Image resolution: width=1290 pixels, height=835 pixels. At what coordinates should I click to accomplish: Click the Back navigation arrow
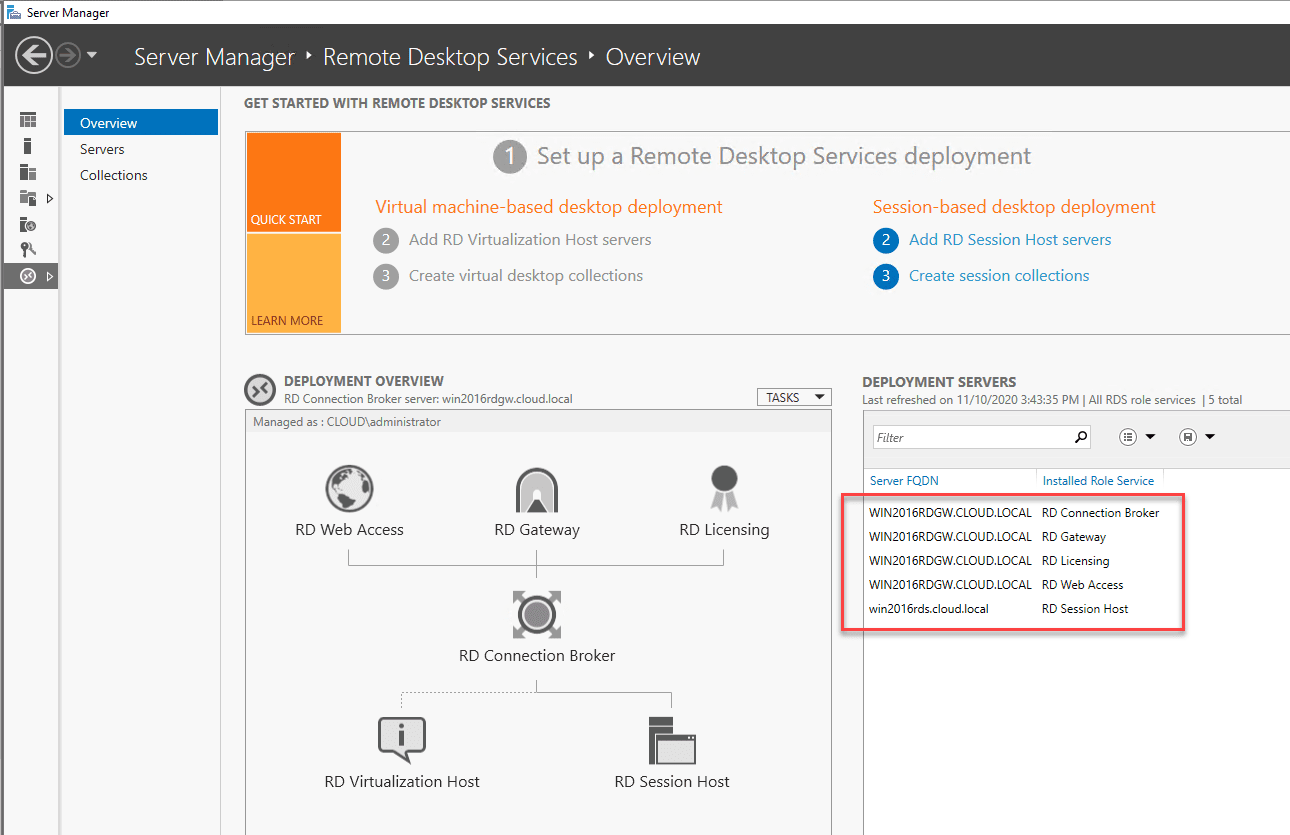(33, 55)
